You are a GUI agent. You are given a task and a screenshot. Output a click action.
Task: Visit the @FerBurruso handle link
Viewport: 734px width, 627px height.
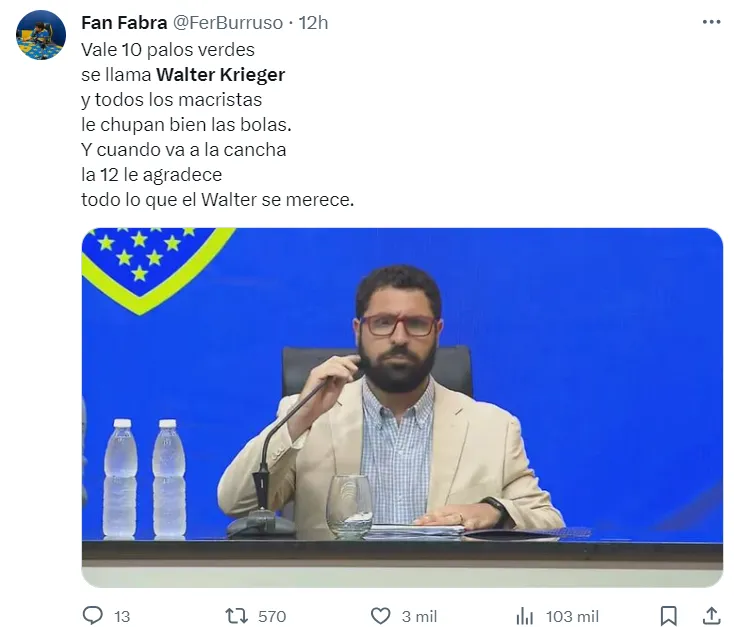coord(229,22)
